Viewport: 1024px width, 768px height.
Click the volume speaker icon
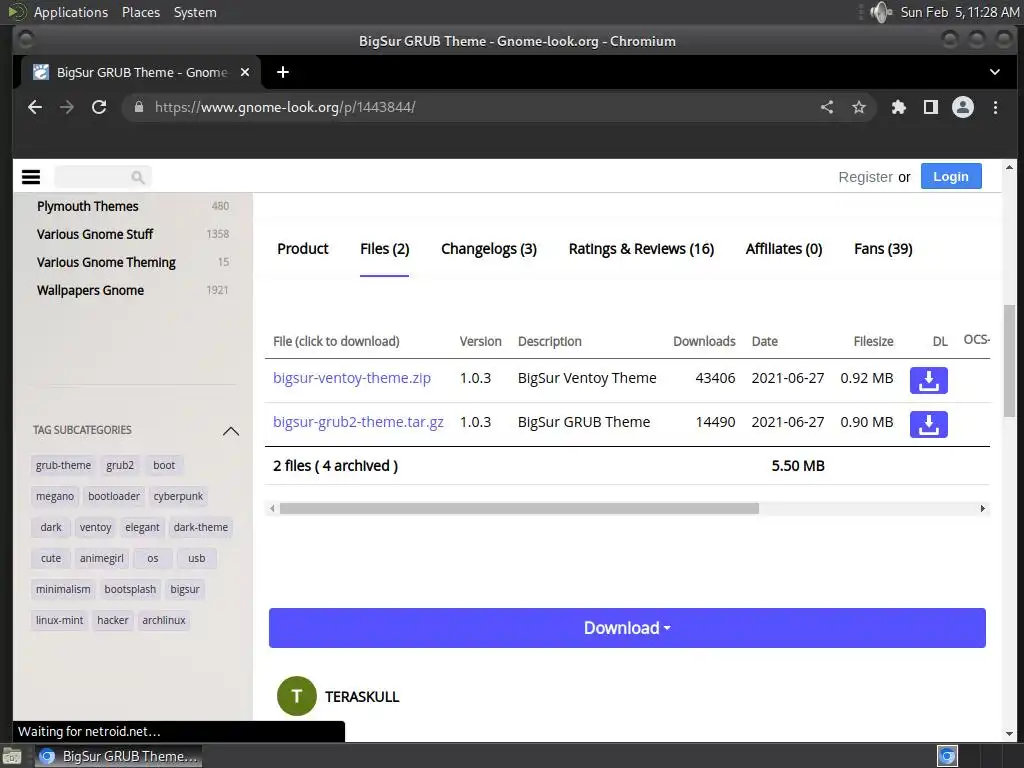880,12
